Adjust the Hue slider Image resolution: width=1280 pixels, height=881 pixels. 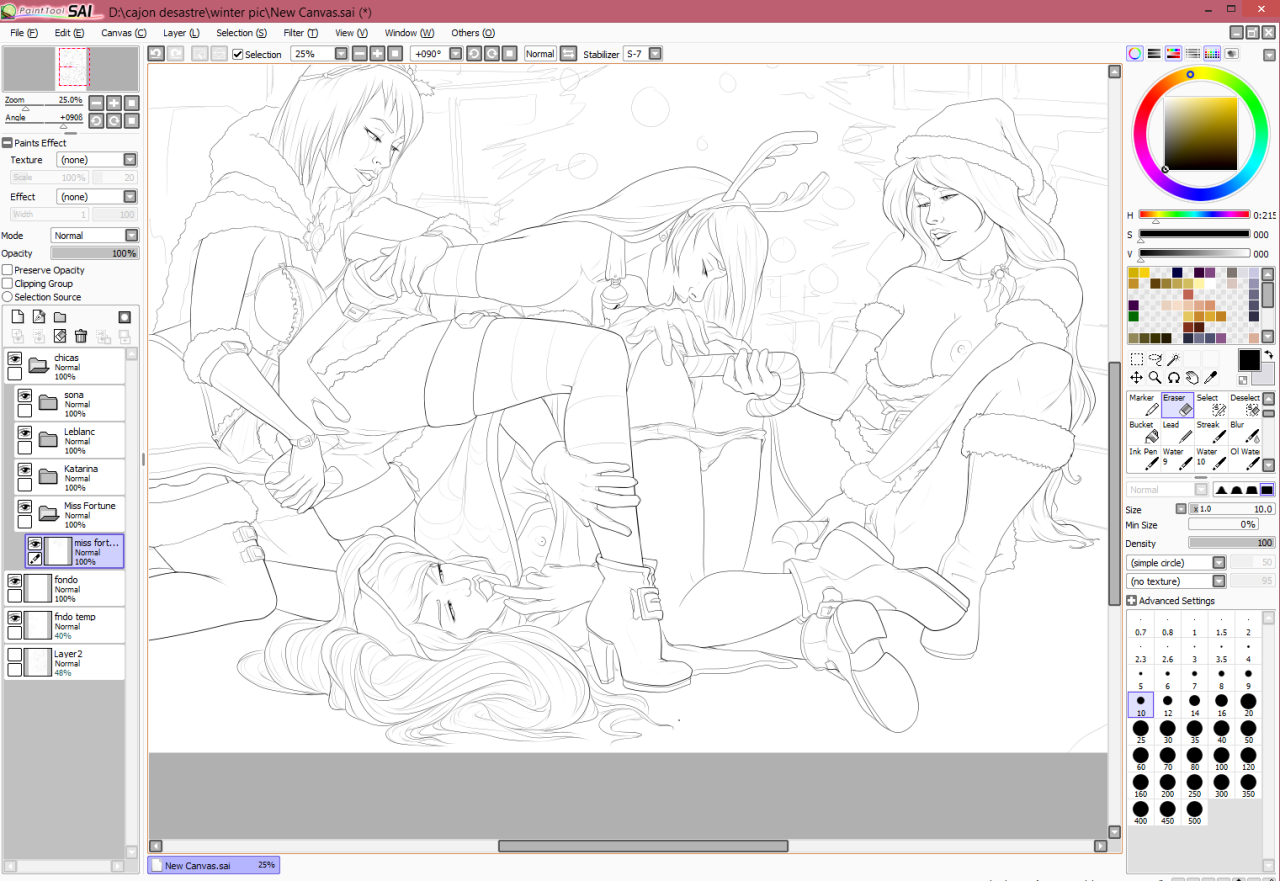[x=1194, y=215]
